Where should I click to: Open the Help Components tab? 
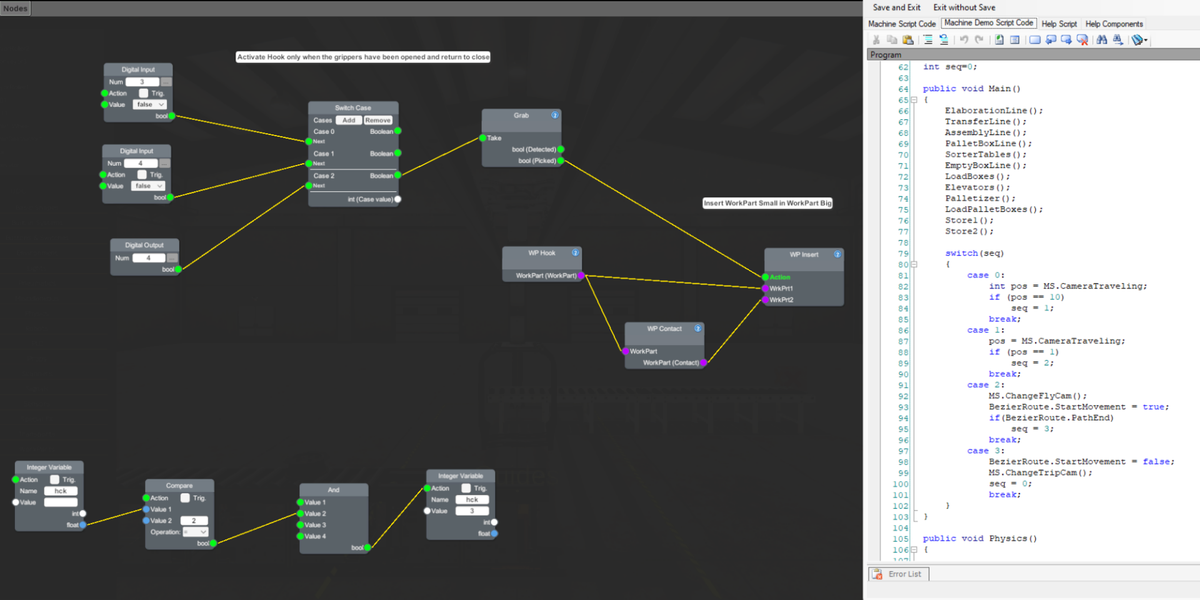click(x=1114, y=23)
